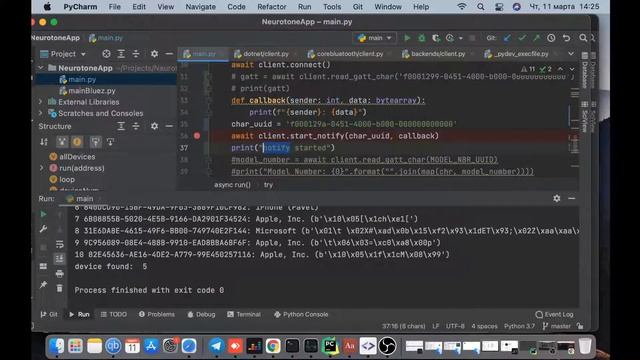Image resolution: width=640 pixels, height=360 pixels.
Task: Open the Python Console tool window
Action: pyautogui.click(x=301, y=314)
